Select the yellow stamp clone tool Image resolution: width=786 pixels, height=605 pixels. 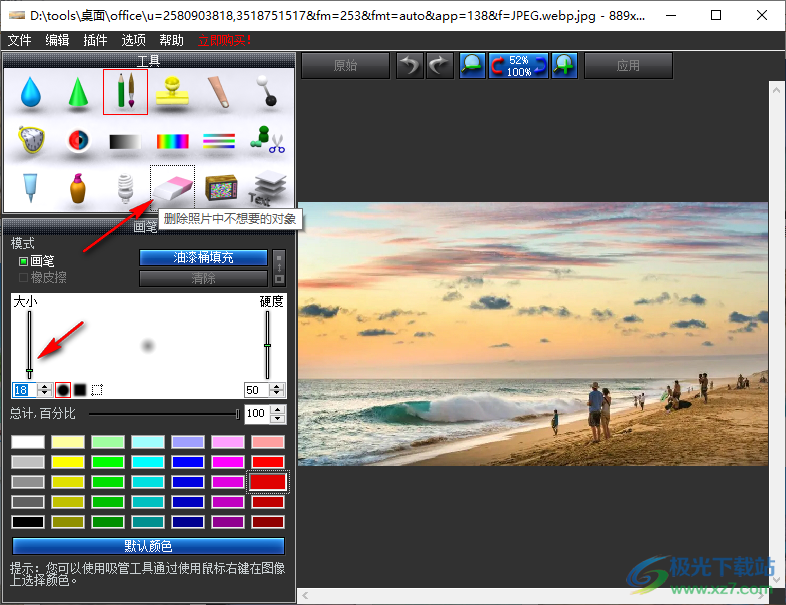point(172,91)
